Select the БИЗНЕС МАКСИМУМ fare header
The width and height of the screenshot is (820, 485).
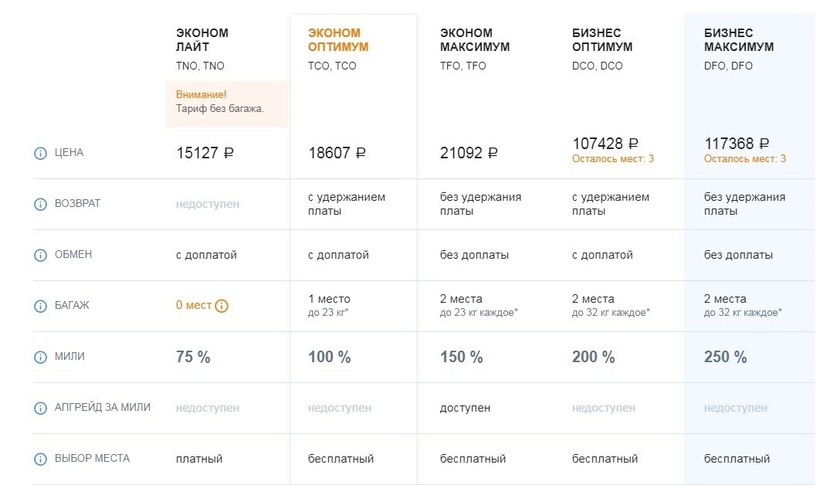738,40
